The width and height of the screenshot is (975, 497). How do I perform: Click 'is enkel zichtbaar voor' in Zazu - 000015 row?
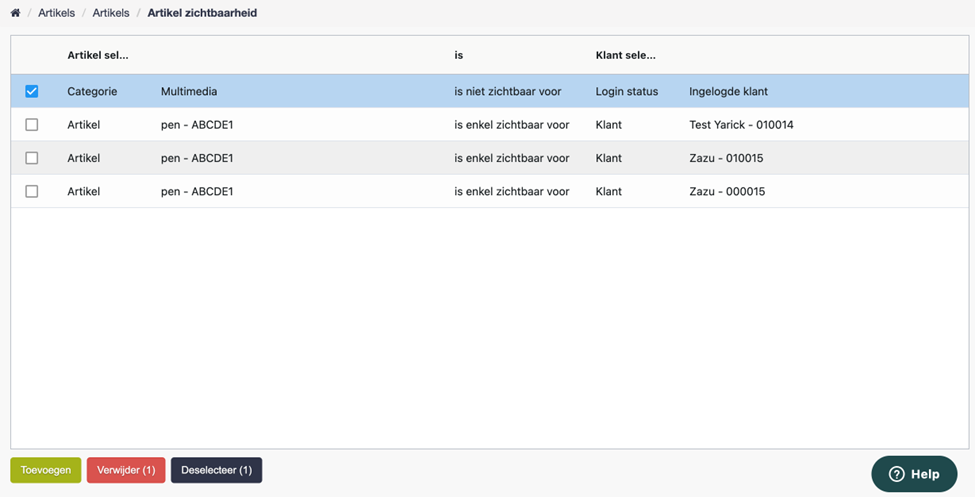click(x=512, y=192)
